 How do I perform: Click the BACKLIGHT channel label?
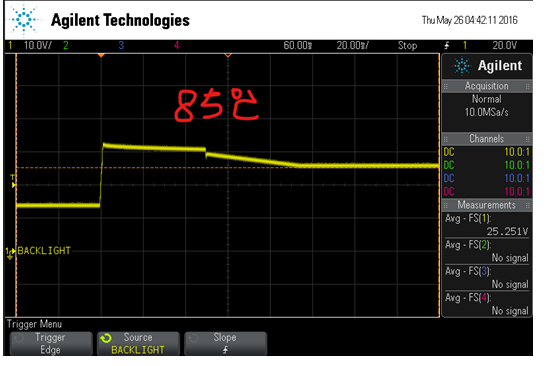[44, 251]
